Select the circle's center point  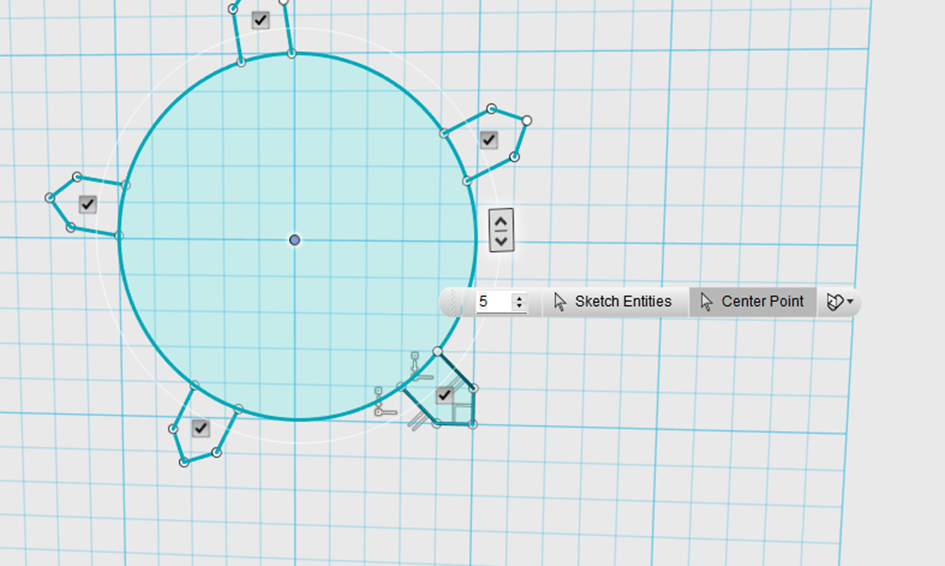click(x=295, y=240)
